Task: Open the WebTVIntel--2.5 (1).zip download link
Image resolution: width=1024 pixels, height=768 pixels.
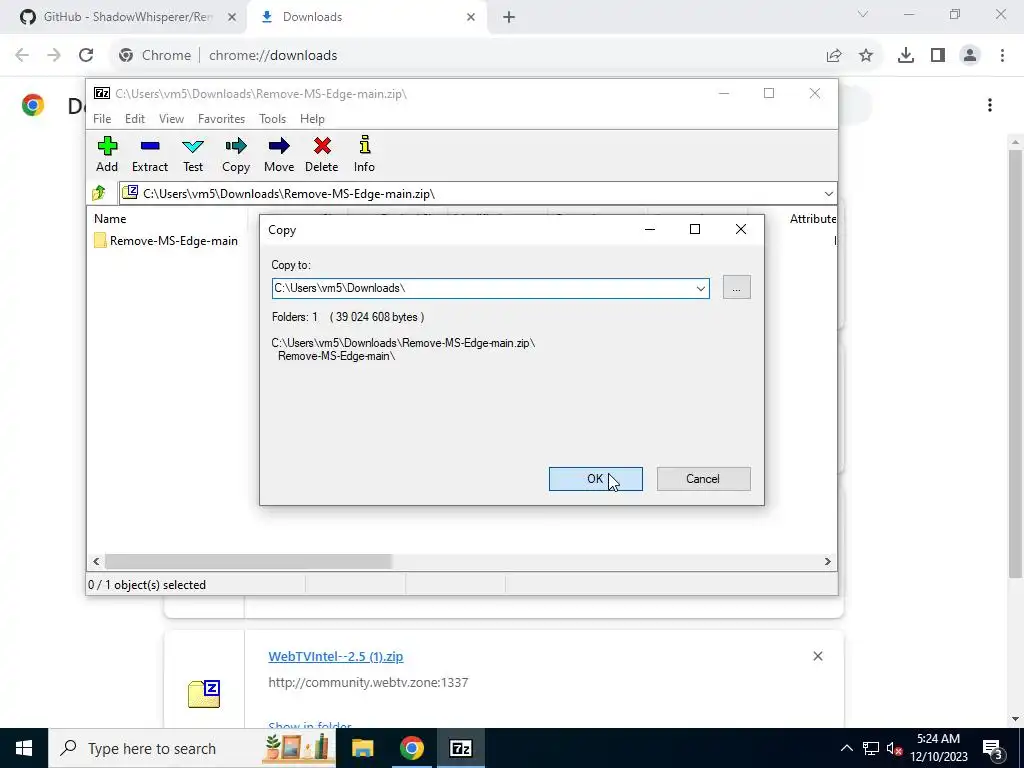Action: [x=336, y=656]
